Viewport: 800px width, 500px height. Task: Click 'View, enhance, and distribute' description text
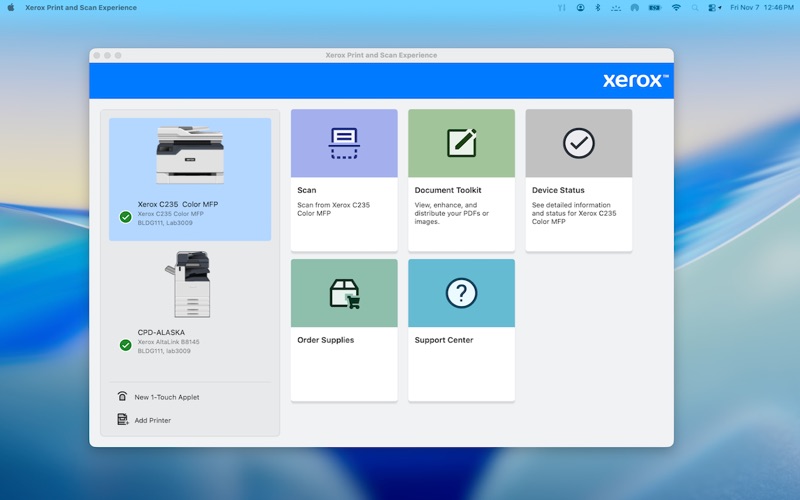point(452,213)
